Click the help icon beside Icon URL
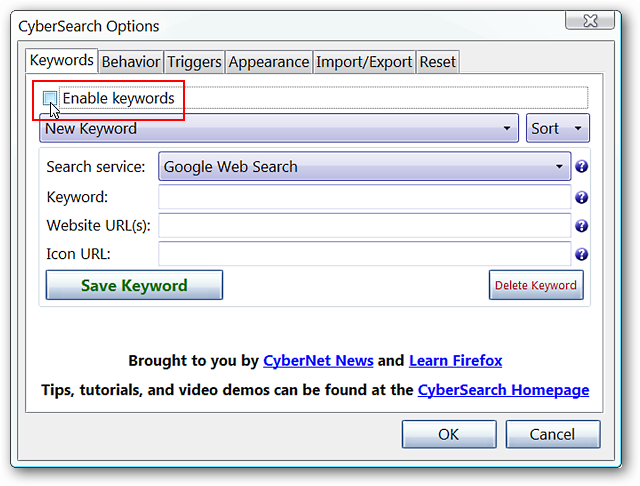 (x=581, y=255)
